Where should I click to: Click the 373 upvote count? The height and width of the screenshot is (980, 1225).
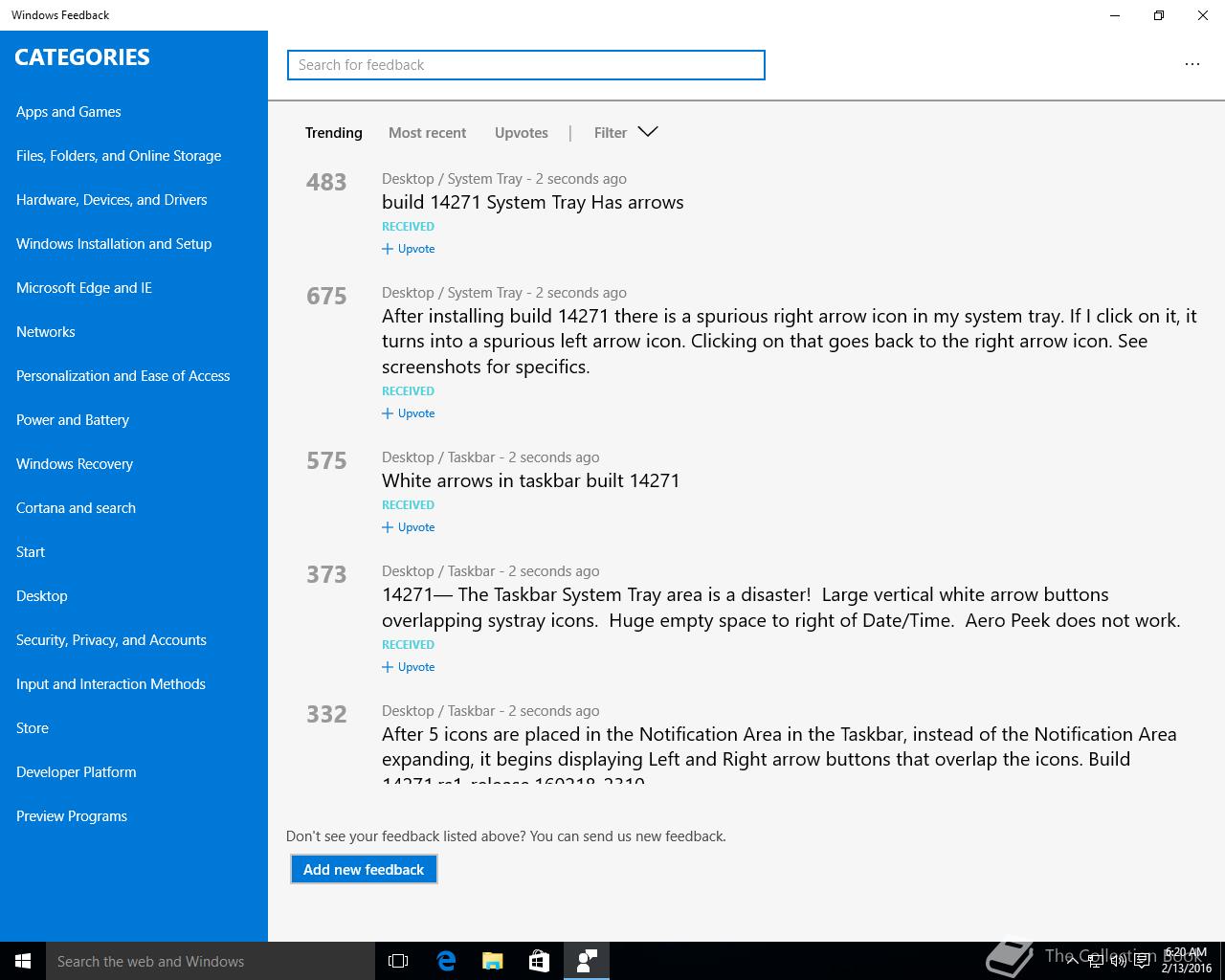(x=326, y=574)
